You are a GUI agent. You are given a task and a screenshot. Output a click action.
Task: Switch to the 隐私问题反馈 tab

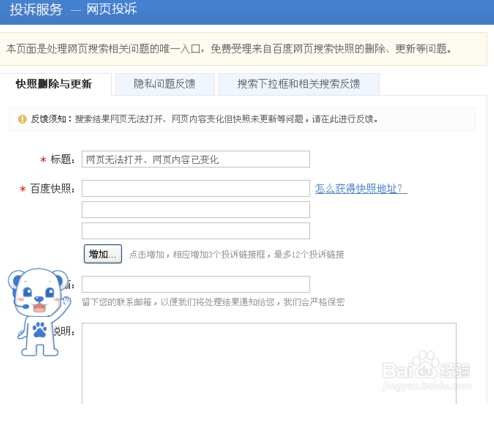coord(165,84)
